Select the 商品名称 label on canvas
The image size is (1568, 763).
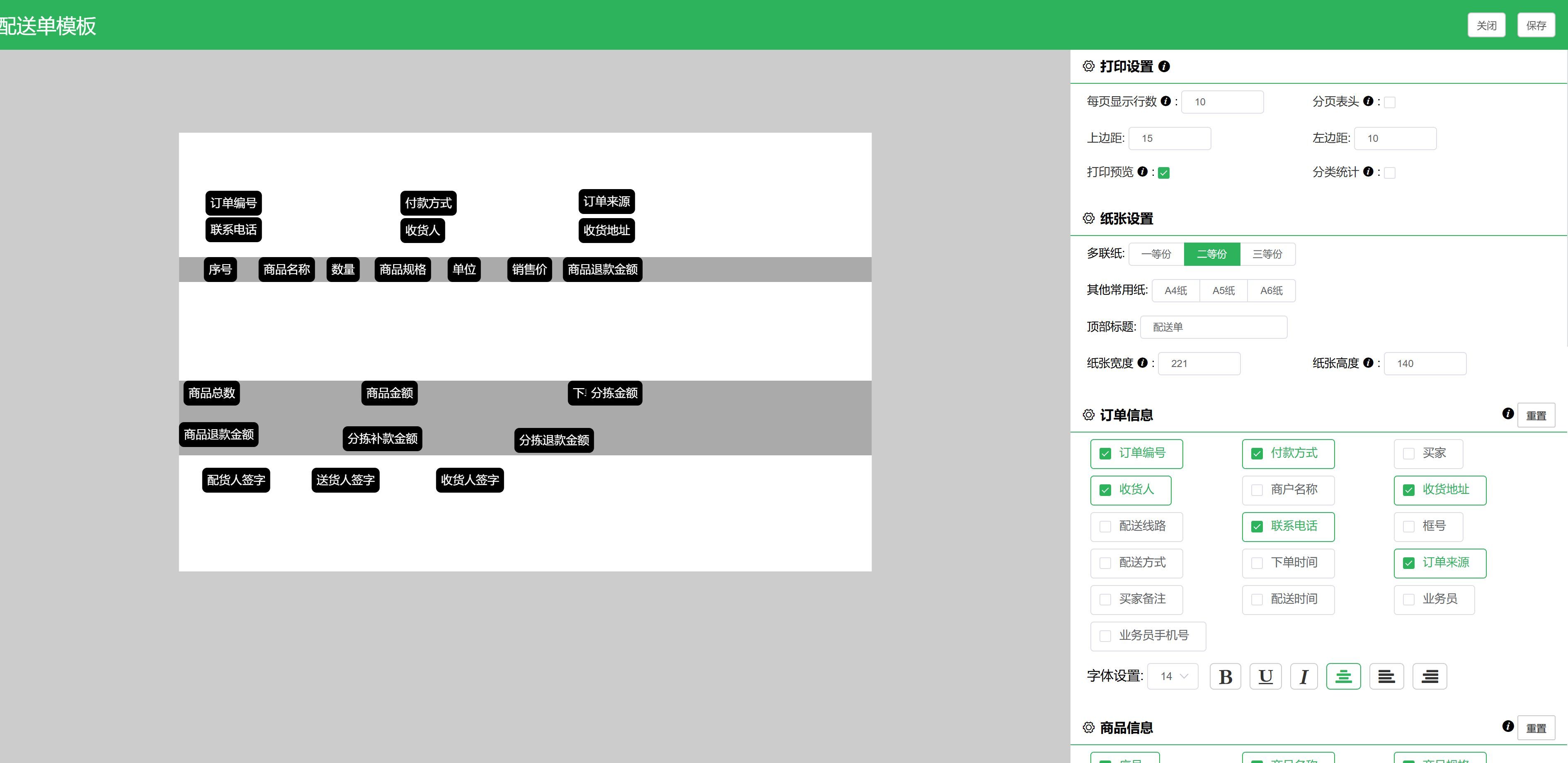click(x=287, y=269)
